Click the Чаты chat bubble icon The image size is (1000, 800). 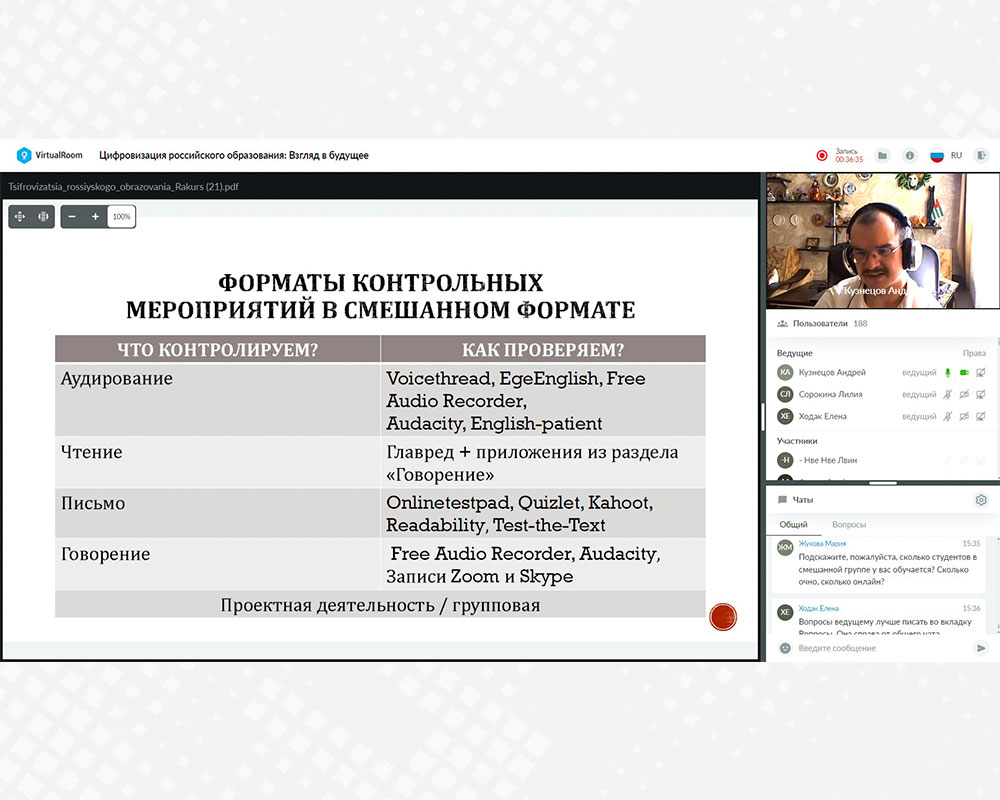(783, 500)
